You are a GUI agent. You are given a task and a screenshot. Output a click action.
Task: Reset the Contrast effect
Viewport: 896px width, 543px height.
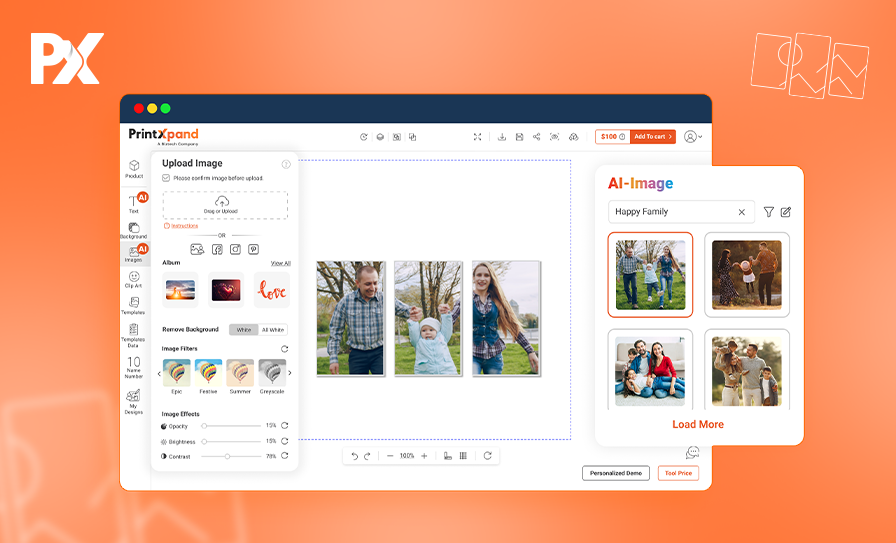pos(285,456)
